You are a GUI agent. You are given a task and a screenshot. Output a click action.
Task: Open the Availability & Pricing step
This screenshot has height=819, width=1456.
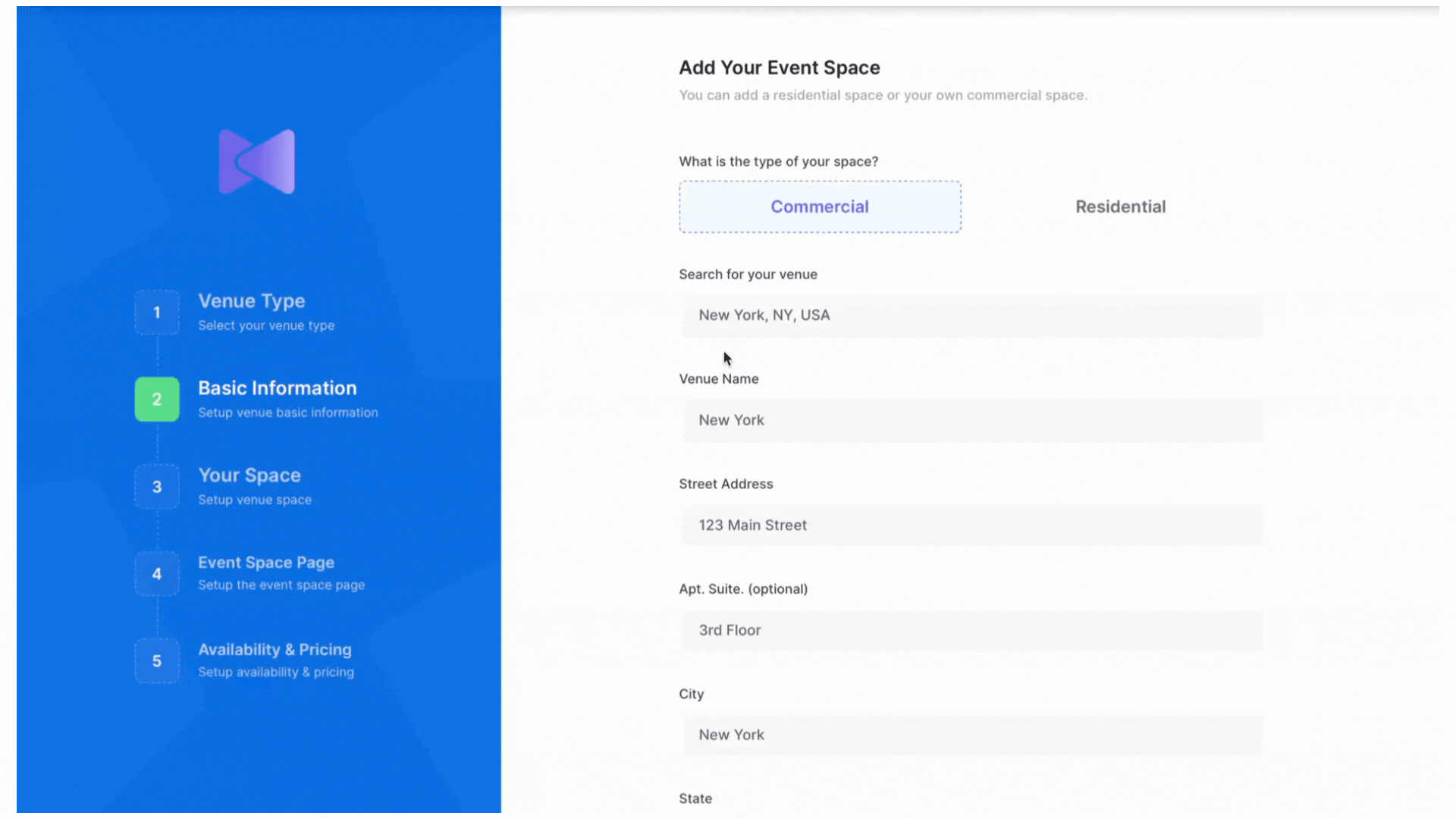275,650
